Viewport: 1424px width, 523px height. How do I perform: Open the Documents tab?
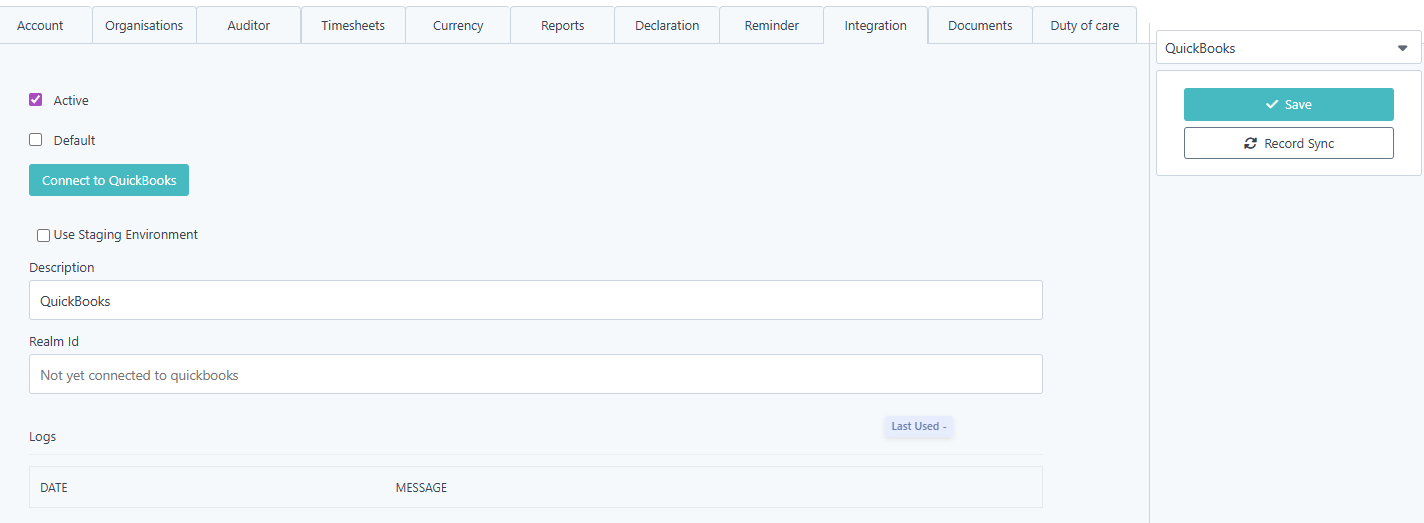(980, 25)
